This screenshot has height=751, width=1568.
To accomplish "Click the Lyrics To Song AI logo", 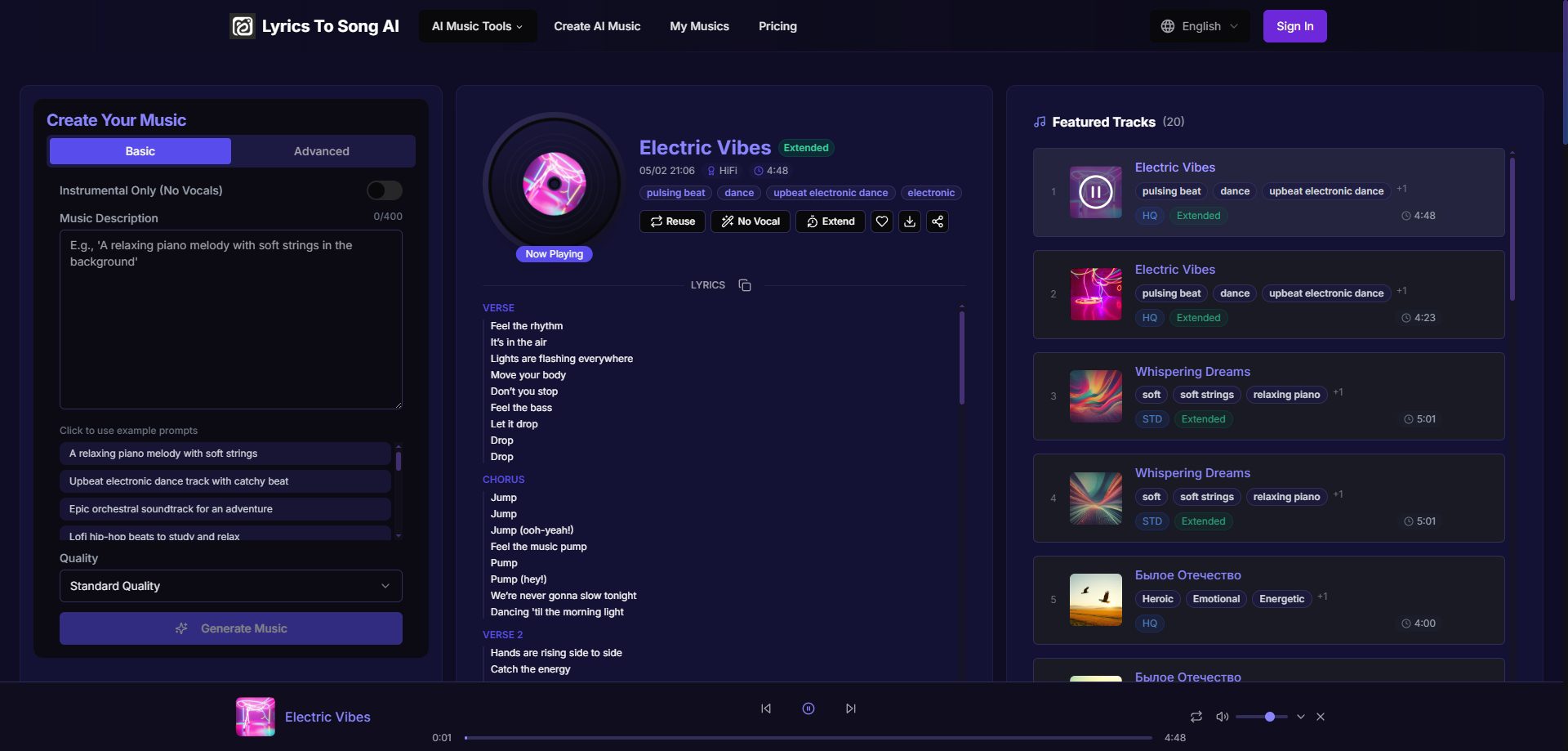I will pyautogui.click(x=314, y=25).
